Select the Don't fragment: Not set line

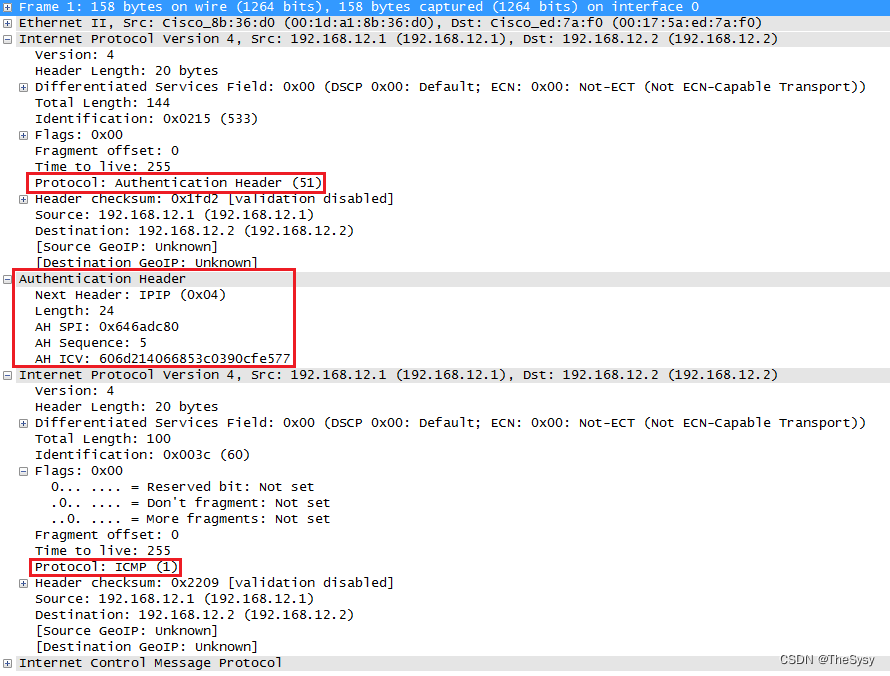pos(190,503)
